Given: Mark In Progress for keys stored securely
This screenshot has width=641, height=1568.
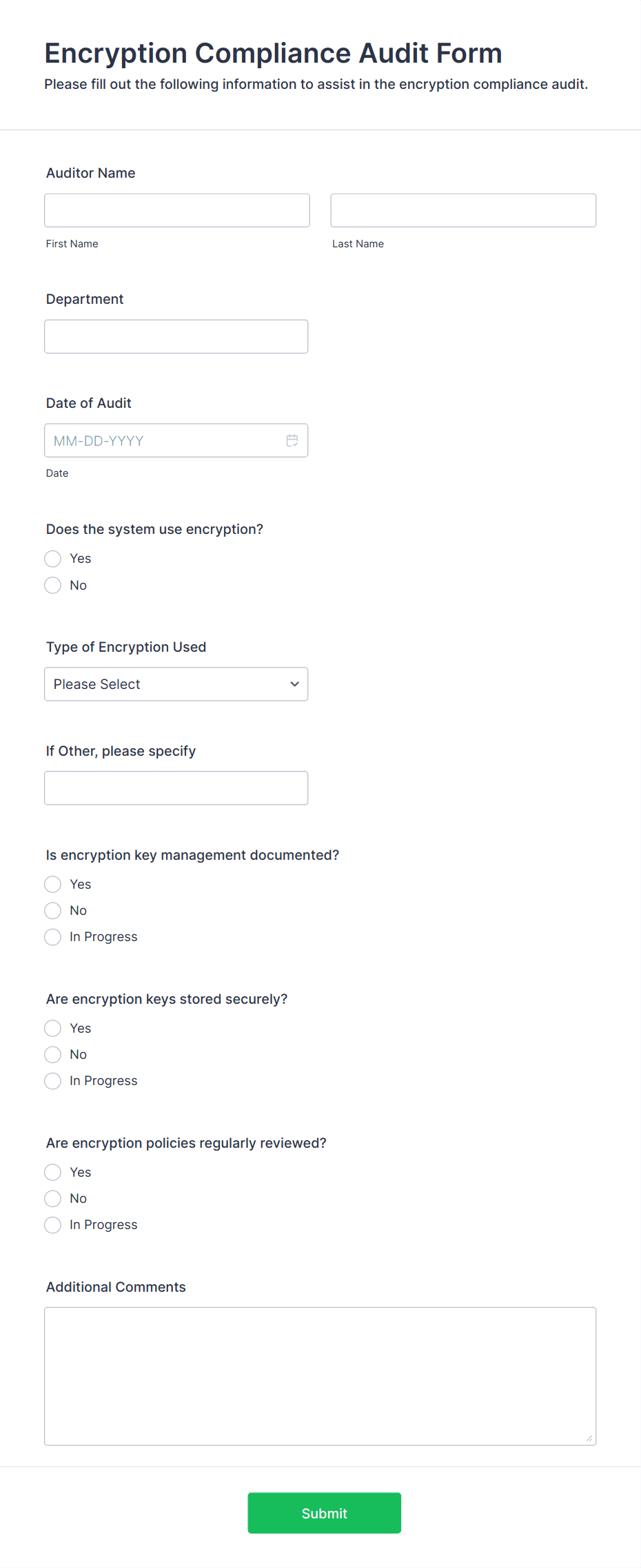Looking at the screenshot, I should [x=53, y=1081].
